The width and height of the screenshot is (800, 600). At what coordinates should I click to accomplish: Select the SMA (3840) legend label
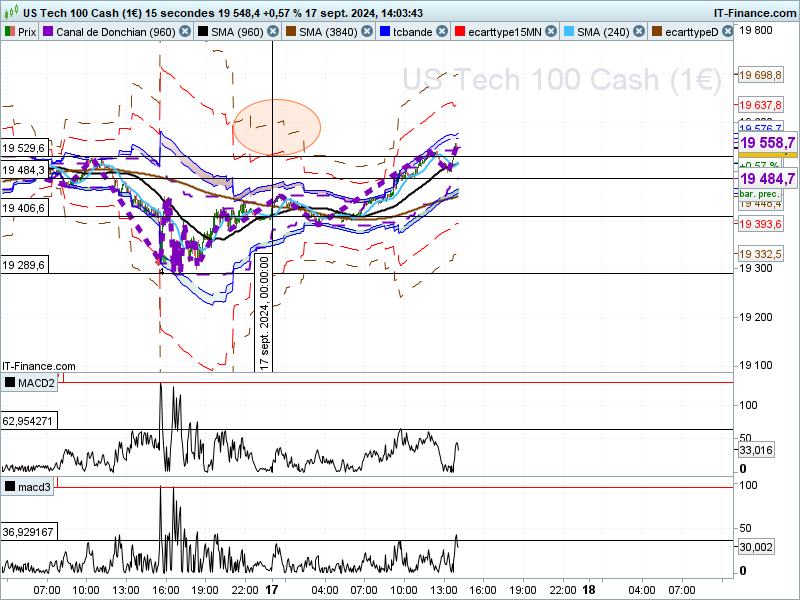(328, 32)
